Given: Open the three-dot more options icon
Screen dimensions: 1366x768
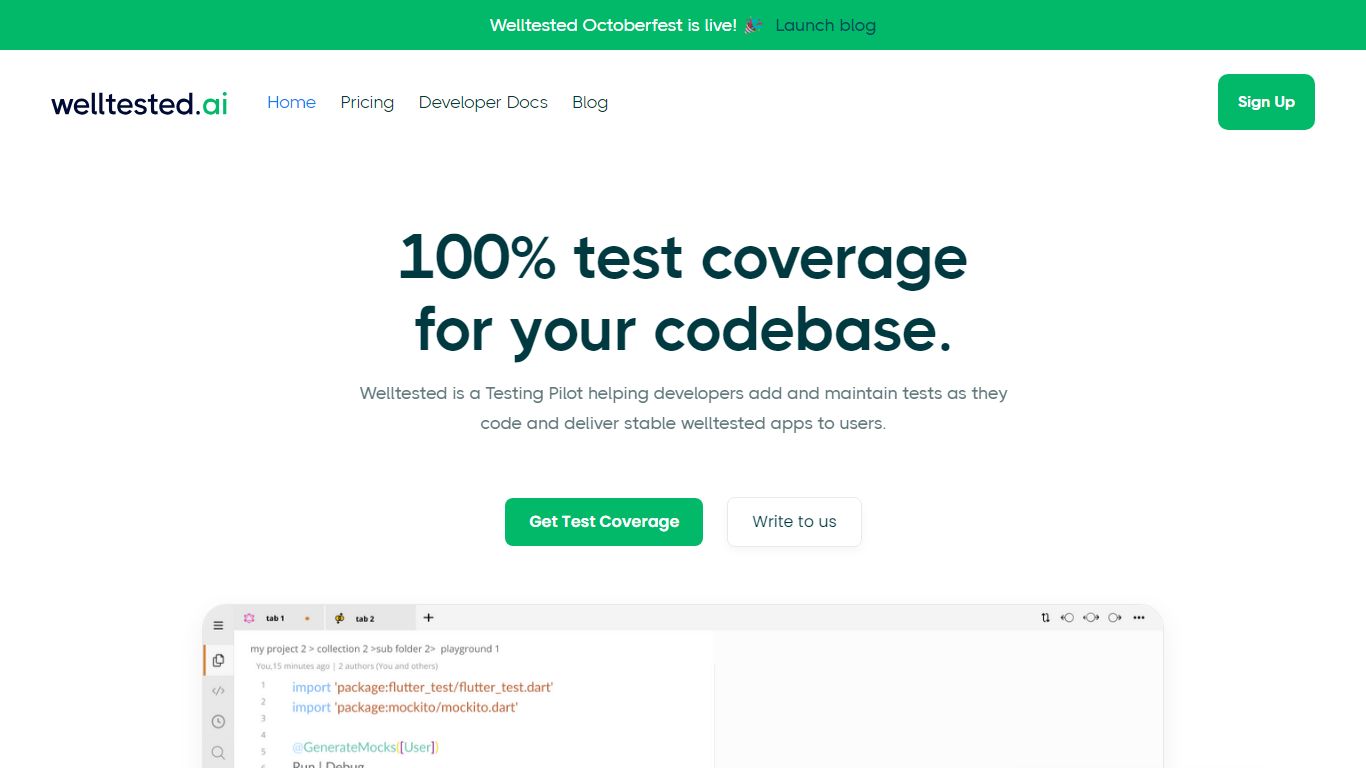Looking at the screenshot, I should pos(1138,618).
